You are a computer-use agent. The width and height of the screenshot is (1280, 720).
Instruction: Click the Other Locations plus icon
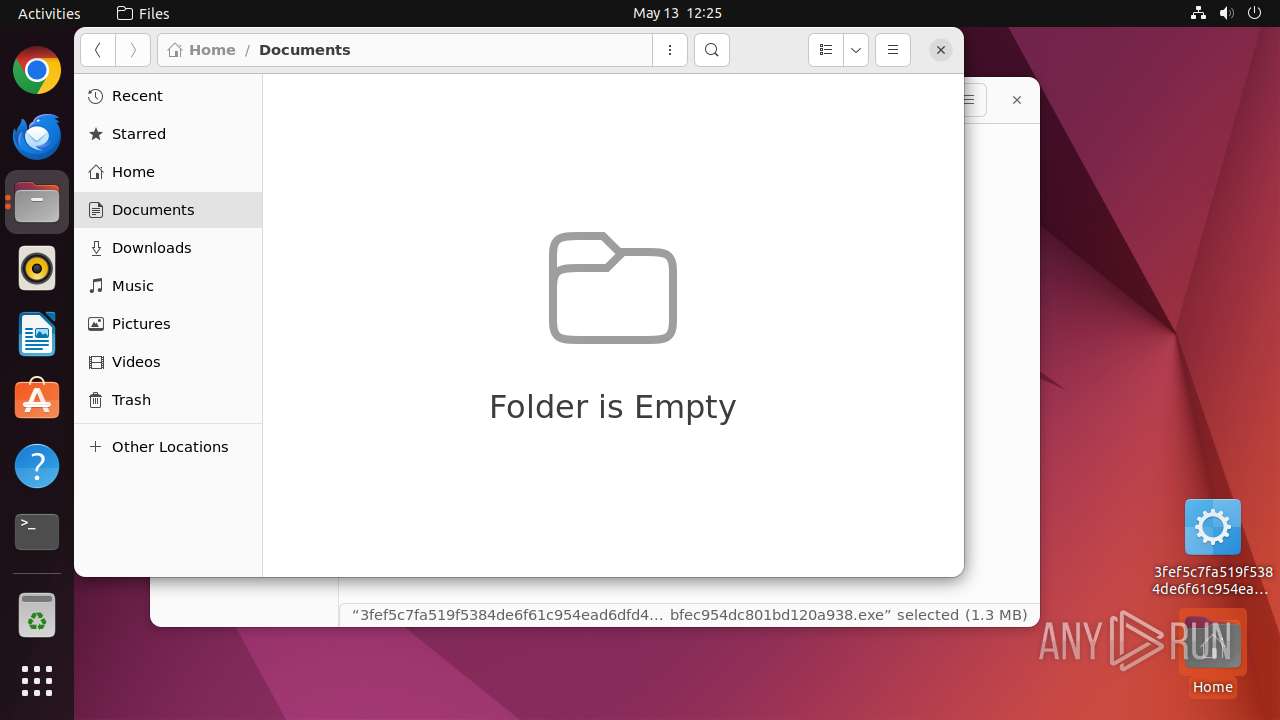coord(96,447)
